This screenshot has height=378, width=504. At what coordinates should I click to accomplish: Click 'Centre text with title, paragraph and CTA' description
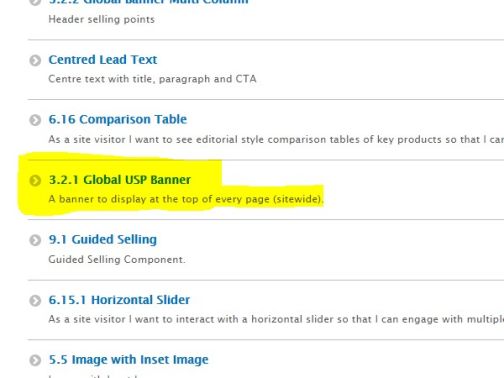tap(152, 79)
